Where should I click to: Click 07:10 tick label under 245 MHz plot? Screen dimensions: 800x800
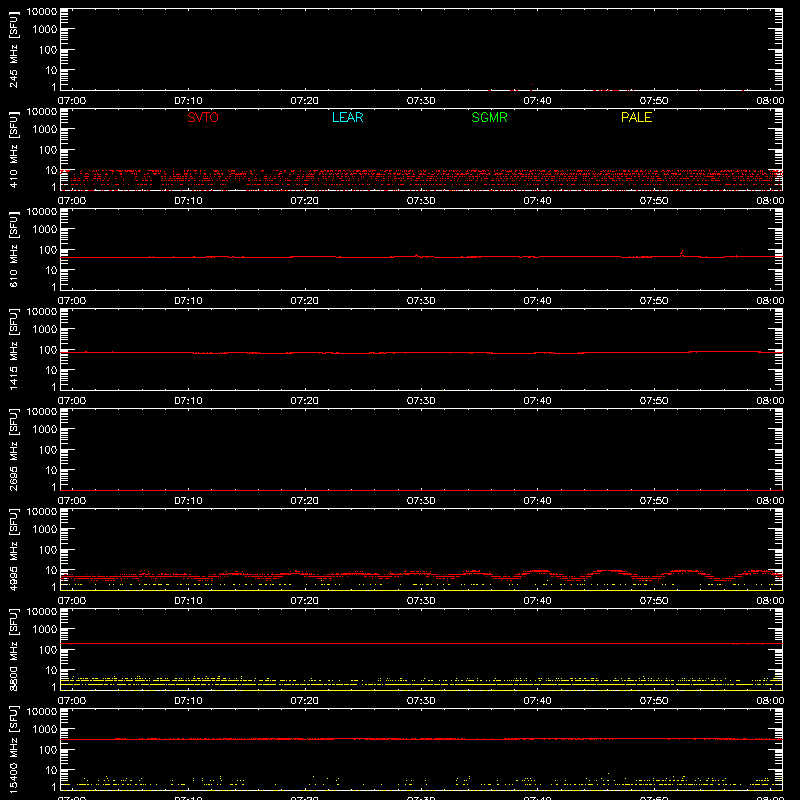(188, 101)
